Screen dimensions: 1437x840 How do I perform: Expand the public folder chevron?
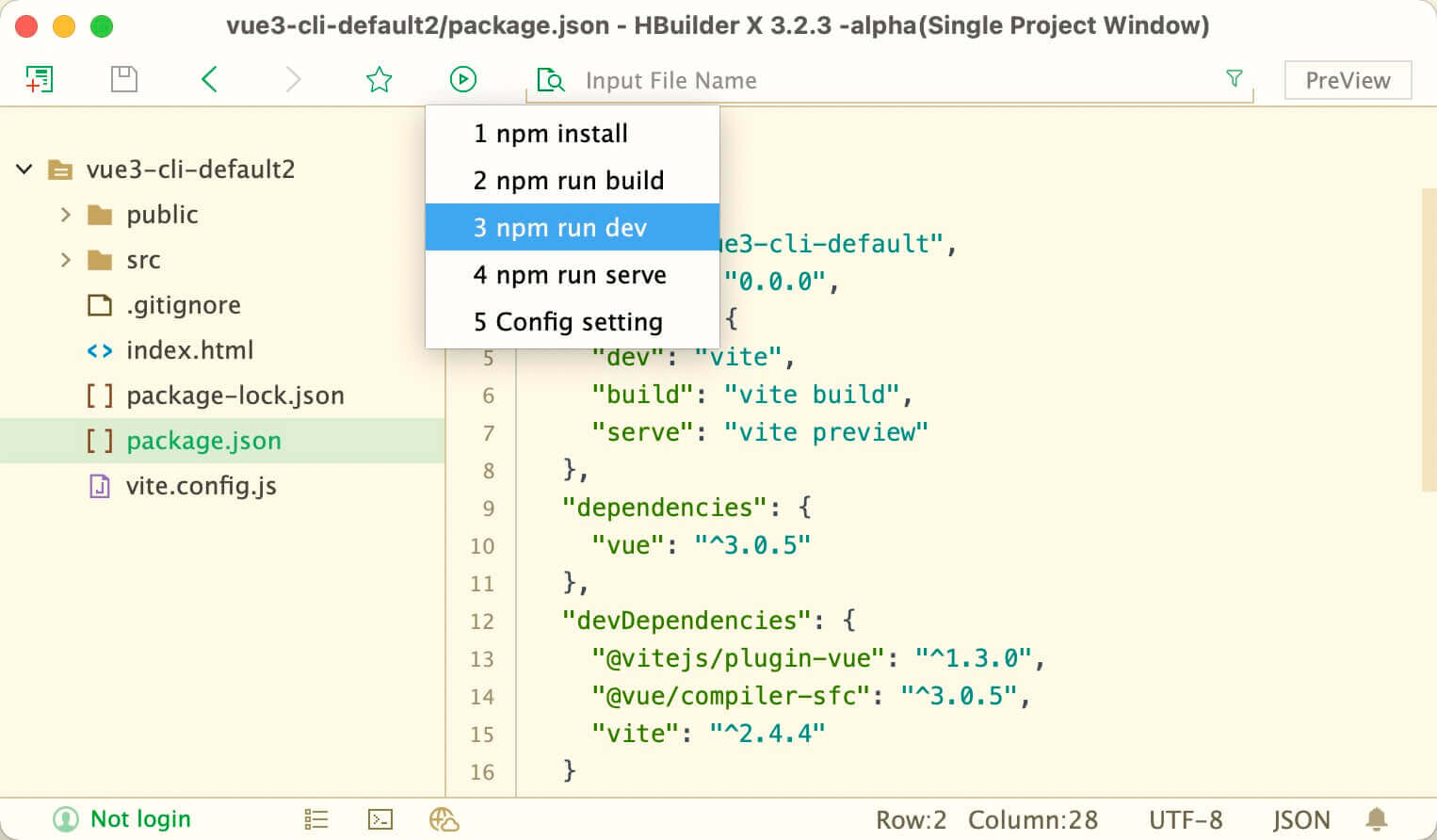coord(65,215)
